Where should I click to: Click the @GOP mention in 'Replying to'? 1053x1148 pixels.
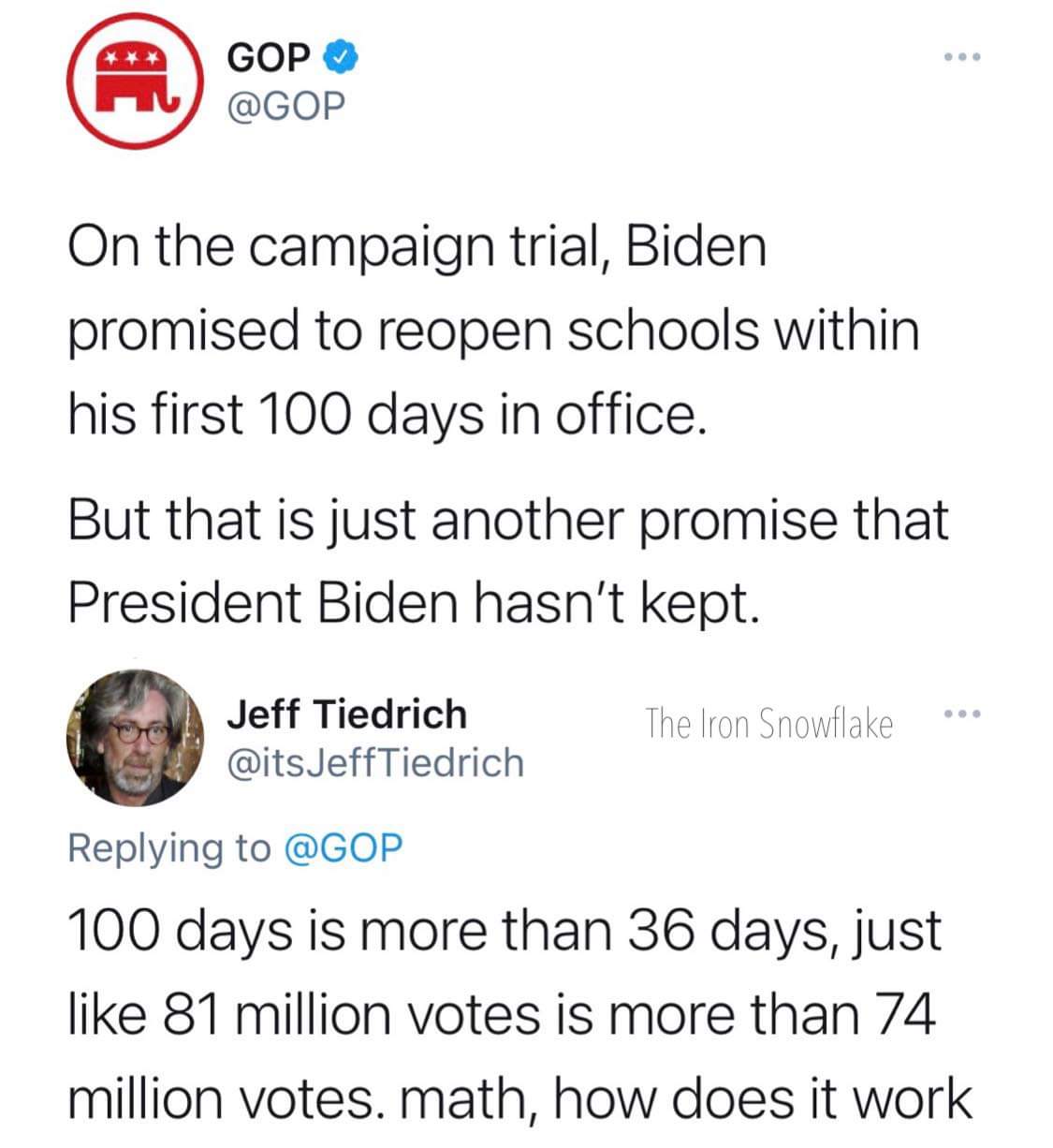click(342, 847)
